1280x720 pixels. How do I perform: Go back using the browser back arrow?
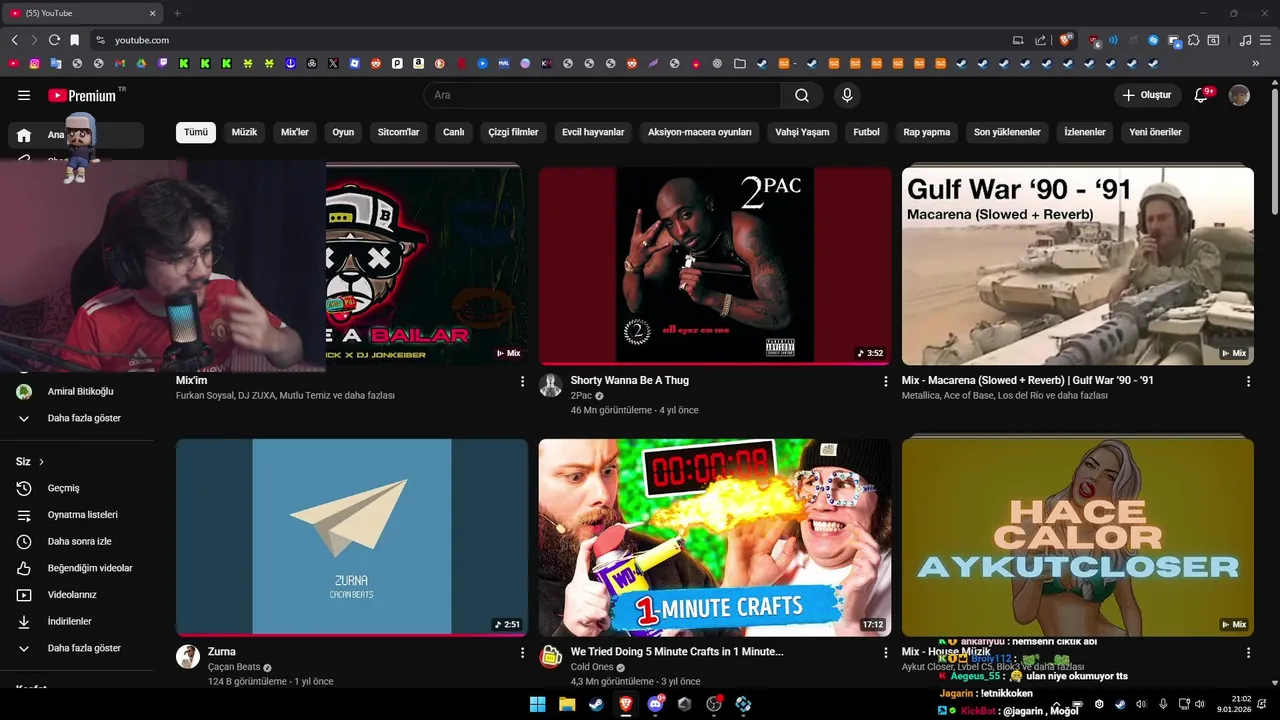14,40
